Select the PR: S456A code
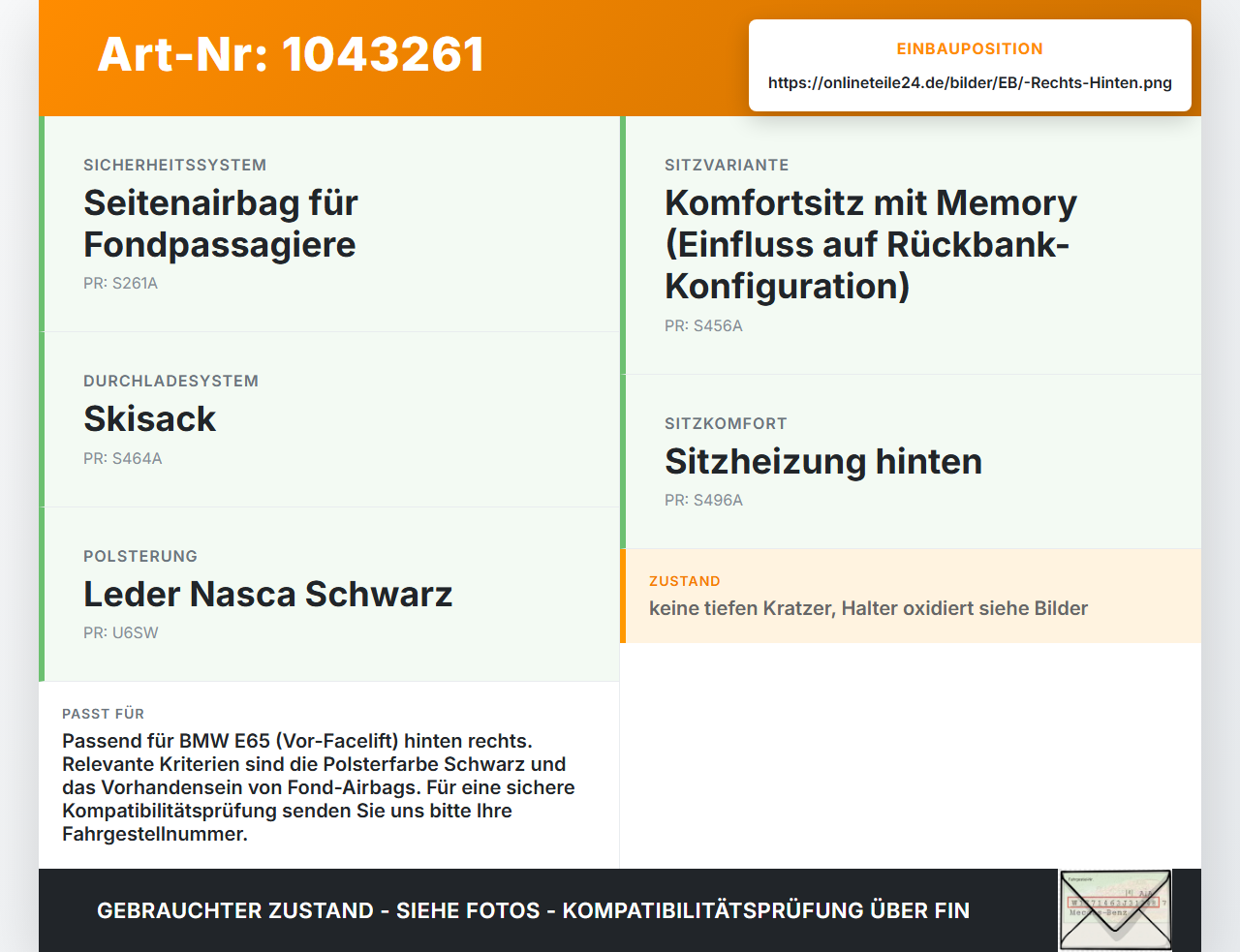This screenshot has width=1240, height=952. pos(703,326)
